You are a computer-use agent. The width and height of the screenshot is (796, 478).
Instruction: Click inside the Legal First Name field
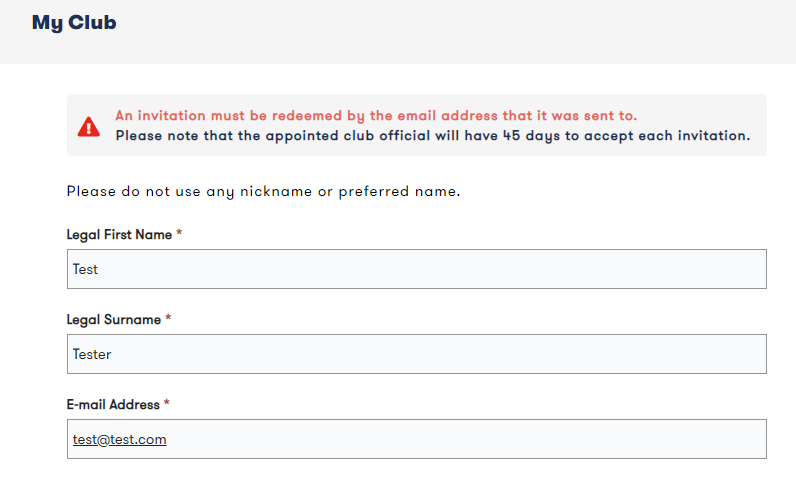point(416,269)
